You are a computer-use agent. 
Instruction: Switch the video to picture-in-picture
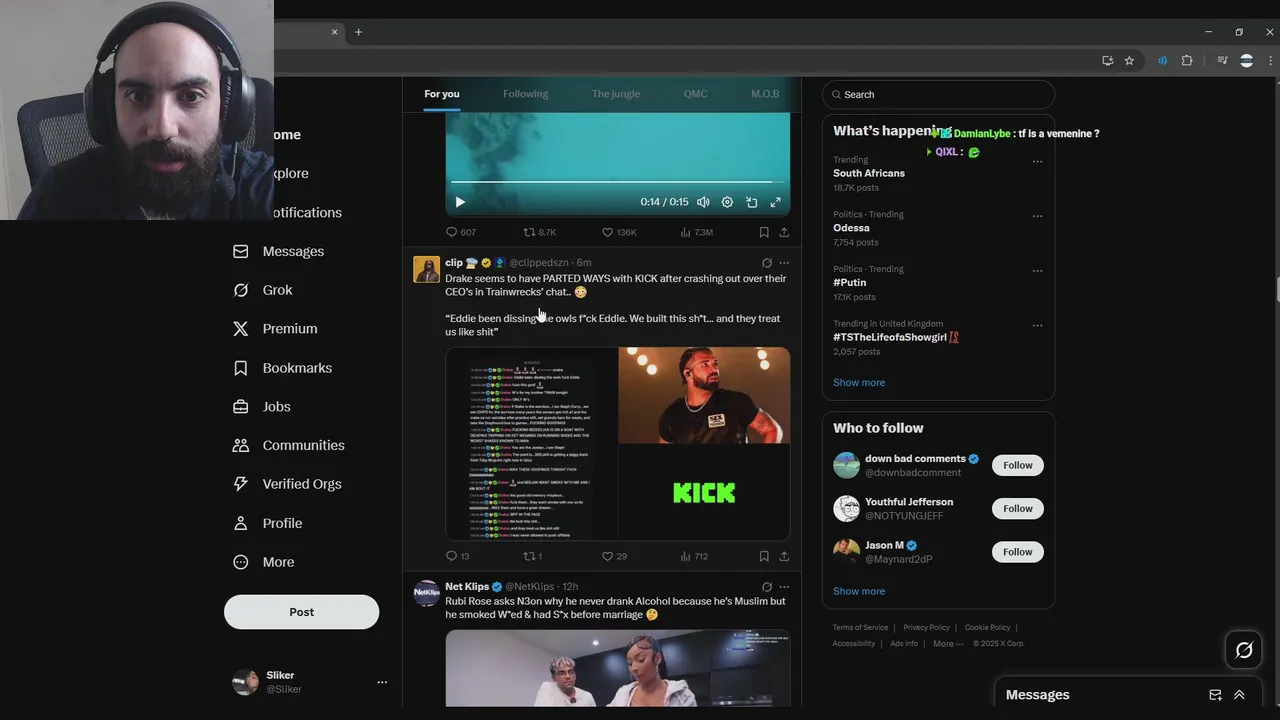[x=751, y=202]
